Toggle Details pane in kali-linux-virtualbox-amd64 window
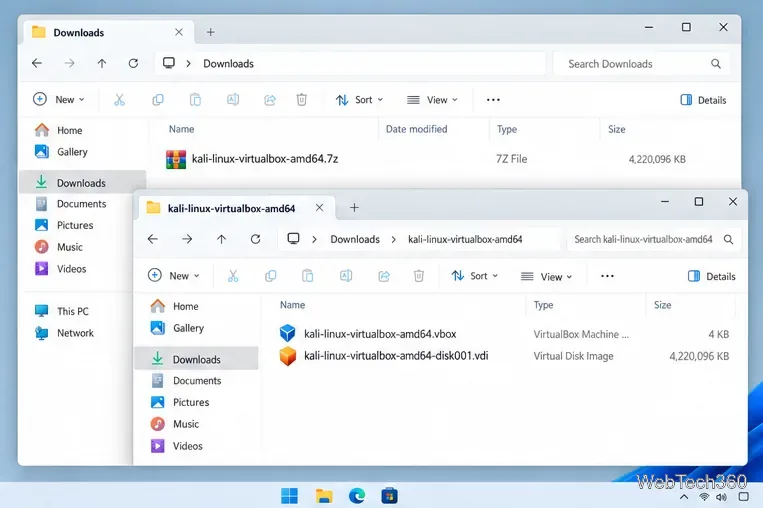763x508 pixels. coord(711,276)
